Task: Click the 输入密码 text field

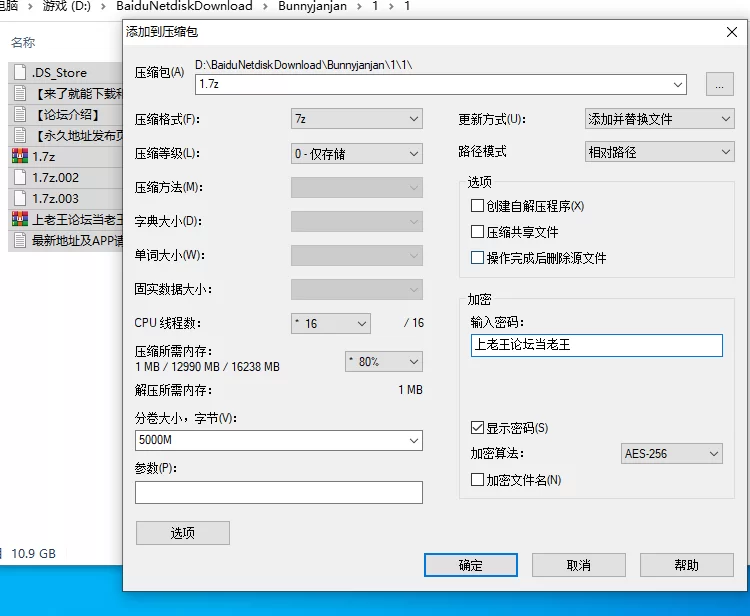Action: tap(596, 345)
